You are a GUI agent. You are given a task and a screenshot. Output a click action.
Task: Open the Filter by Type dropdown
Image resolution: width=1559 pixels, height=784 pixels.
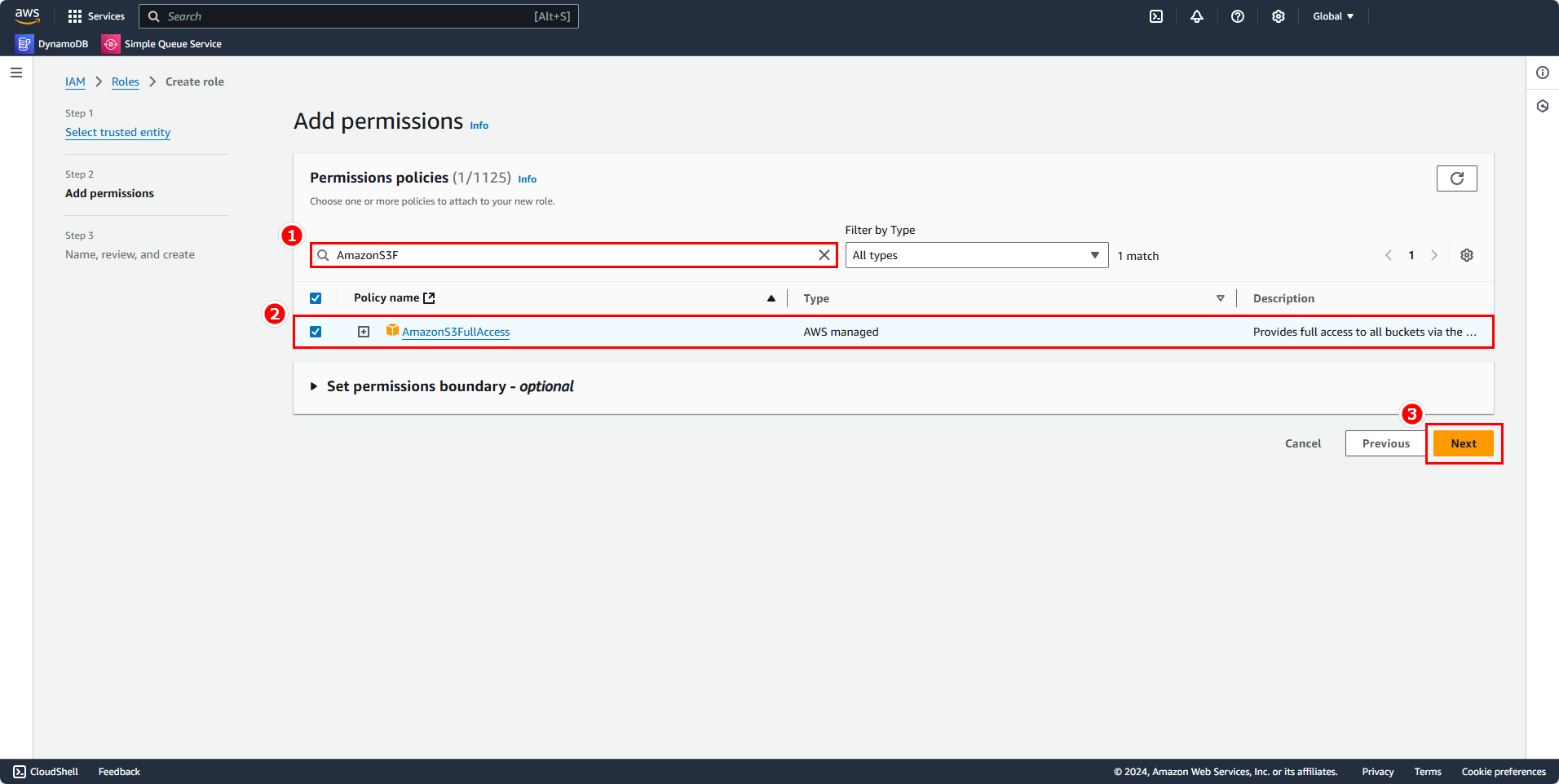[x=977, y=255]
